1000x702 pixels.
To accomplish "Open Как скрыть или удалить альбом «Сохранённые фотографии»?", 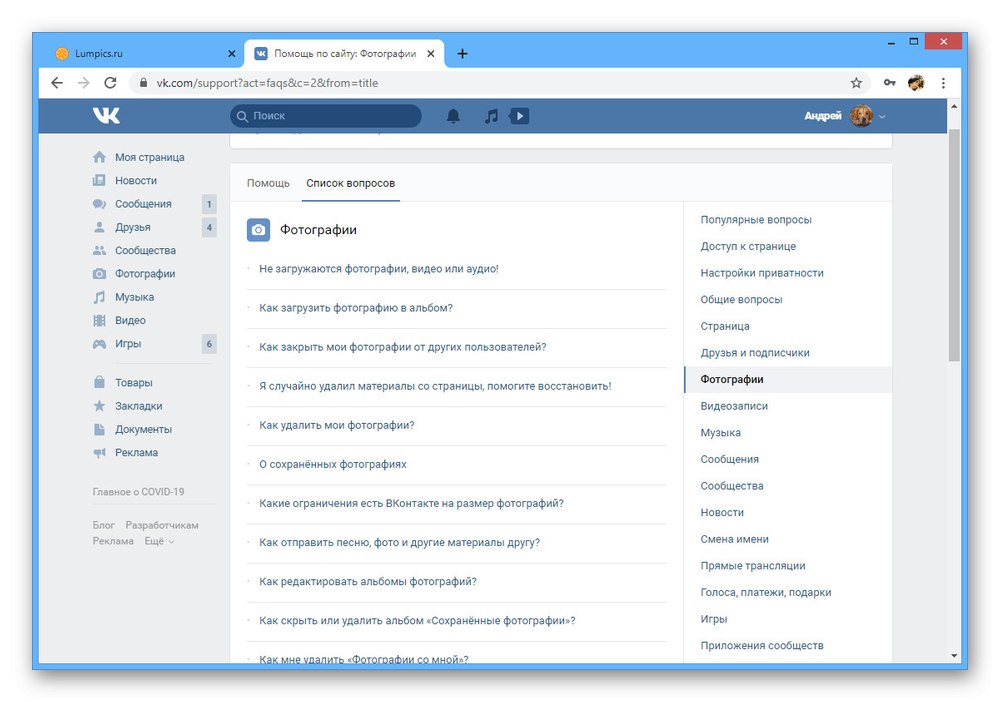I will coord(417,621).
